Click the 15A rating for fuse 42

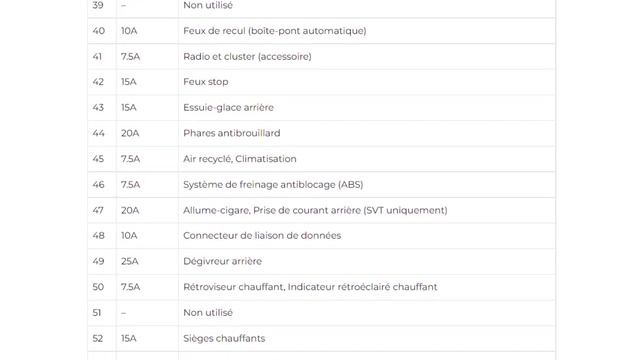(129, 82)
